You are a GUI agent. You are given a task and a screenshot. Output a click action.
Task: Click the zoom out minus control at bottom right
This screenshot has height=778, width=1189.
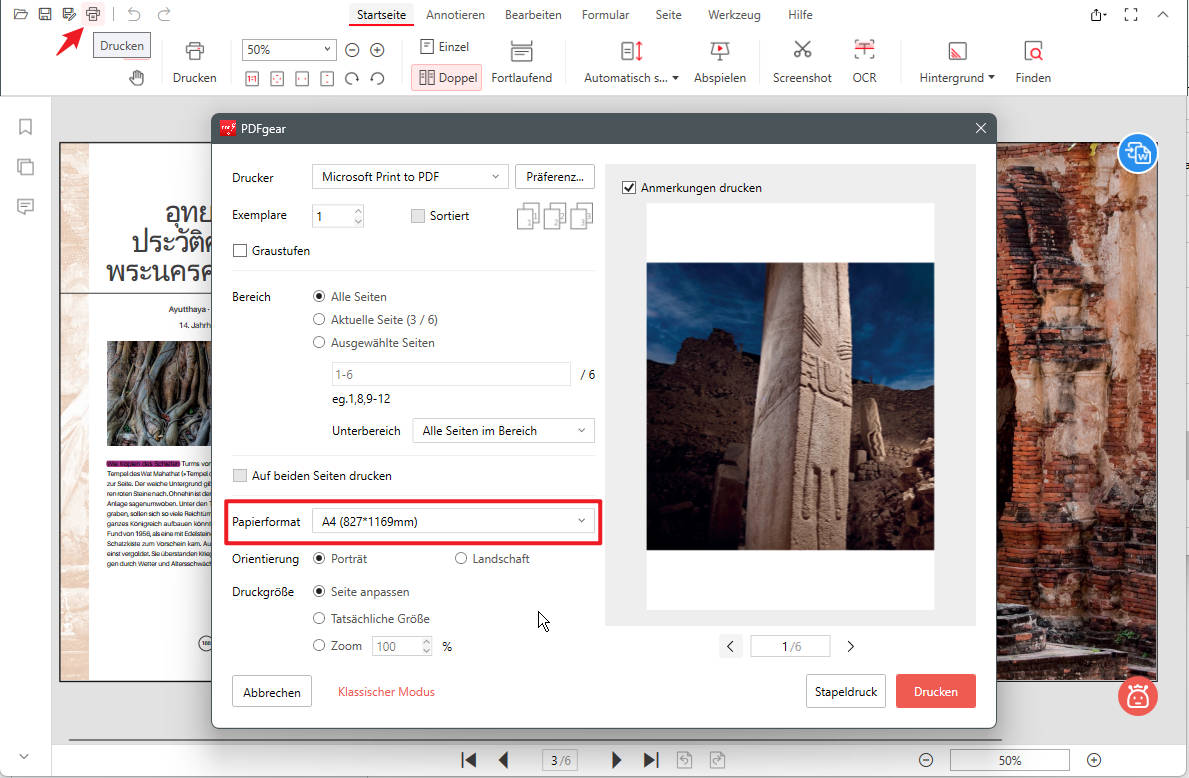[926, 759]
